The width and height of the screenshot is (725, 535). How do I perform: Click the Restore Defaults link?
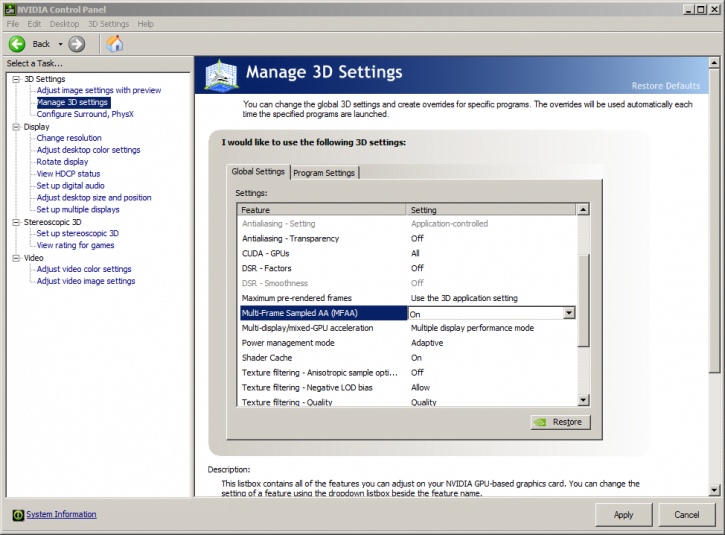point(665,86)
